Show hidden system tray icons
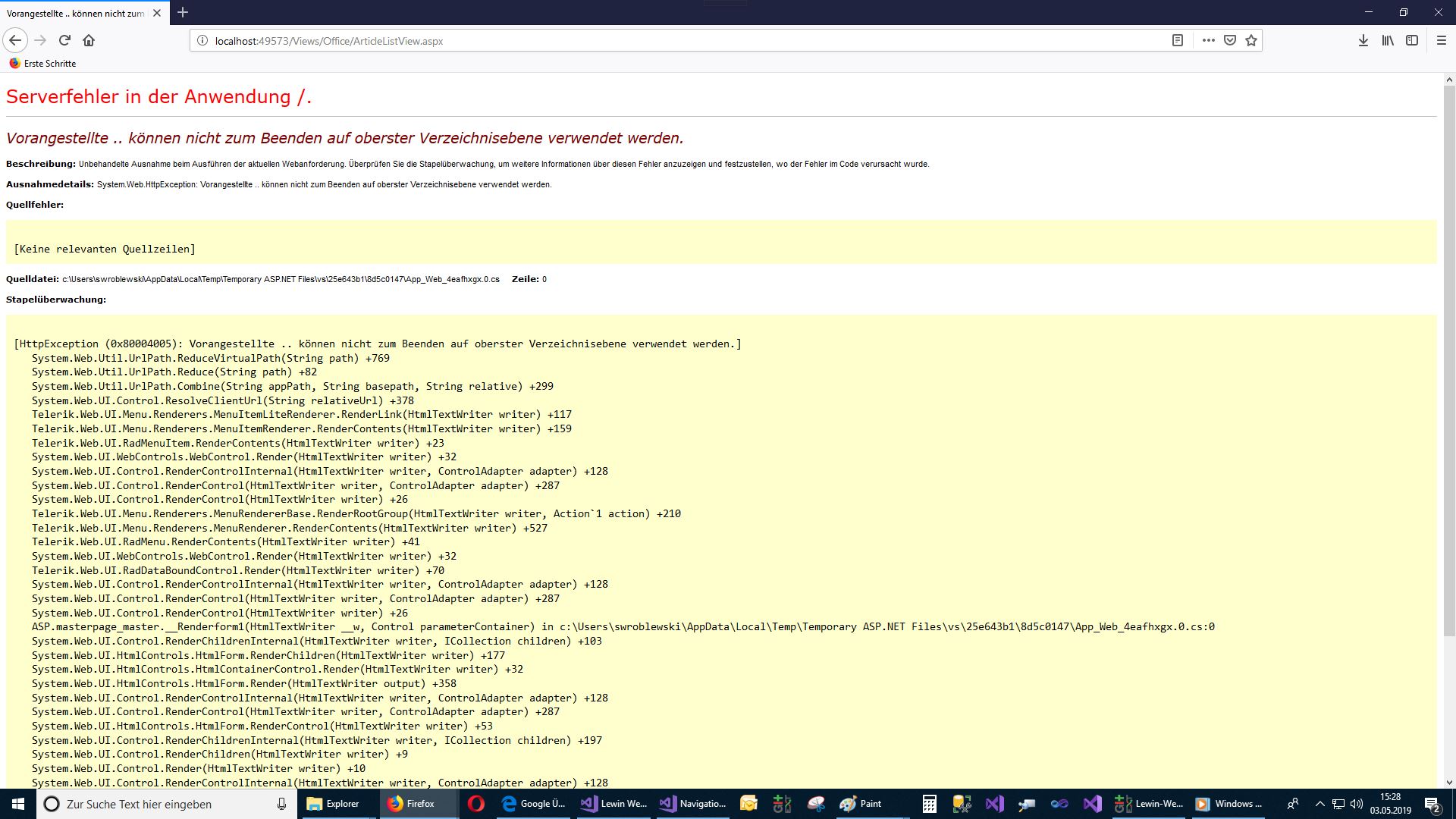1456x819 pixels. [1319, 804]
